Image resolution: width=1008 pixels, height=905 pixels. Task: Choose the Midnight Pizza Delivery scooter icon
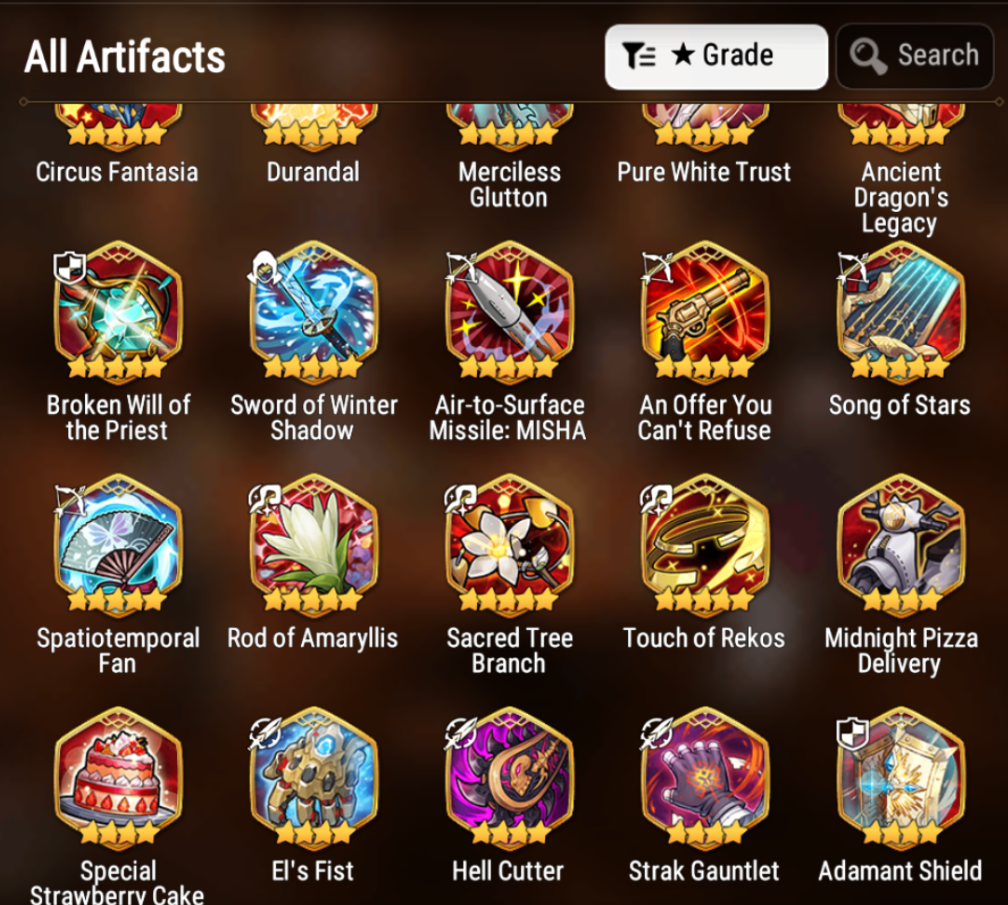click(901, 544)
